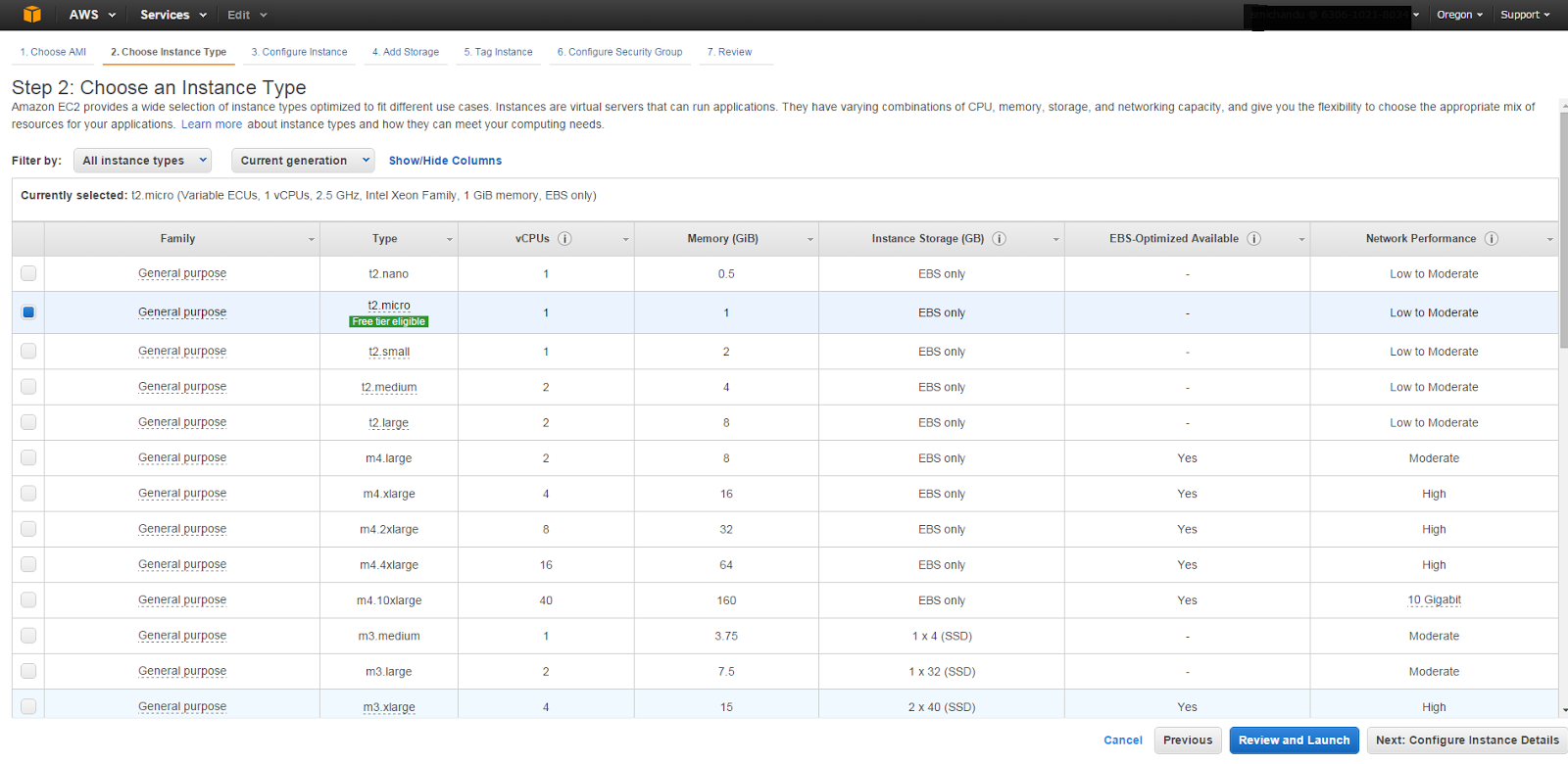
Task: Expand the AWS menu dropdown
Action: point(92,15)
